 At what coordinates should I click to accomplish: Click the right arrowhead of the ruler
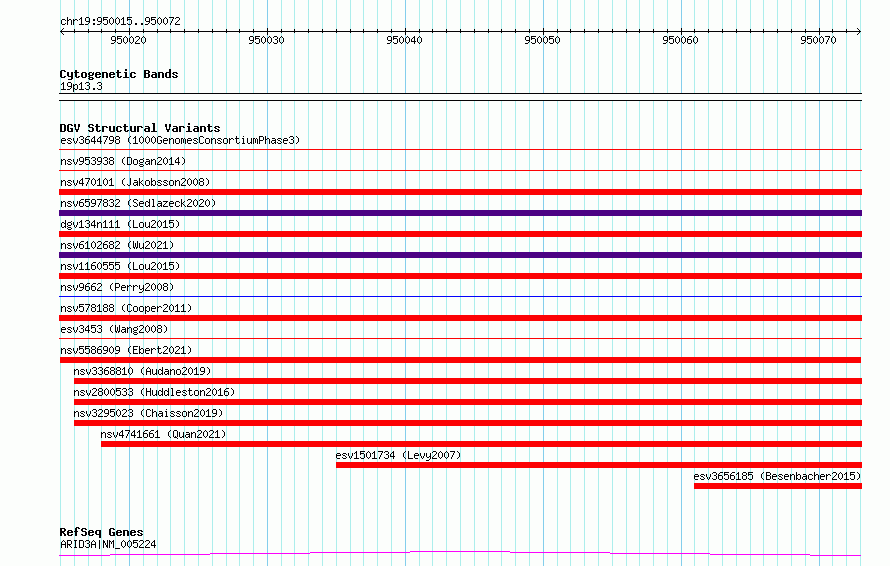coord(859,31)
